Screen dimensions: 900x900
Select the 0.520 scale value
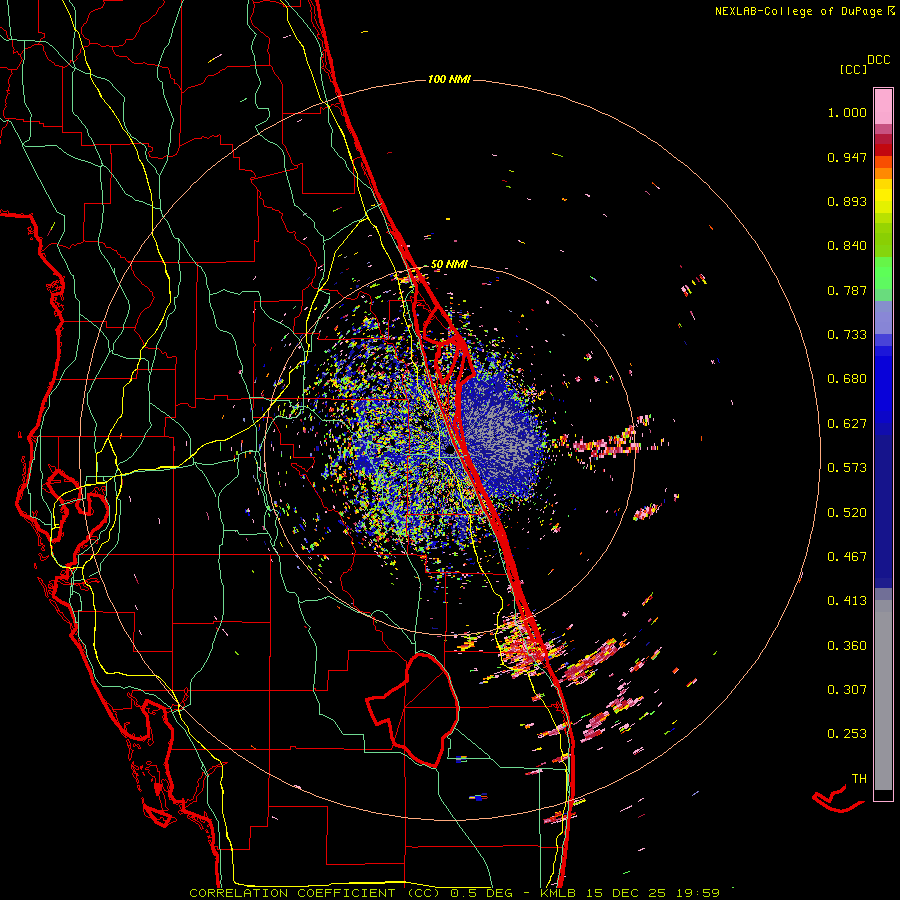pyautogui.click(x=847, y=513)
